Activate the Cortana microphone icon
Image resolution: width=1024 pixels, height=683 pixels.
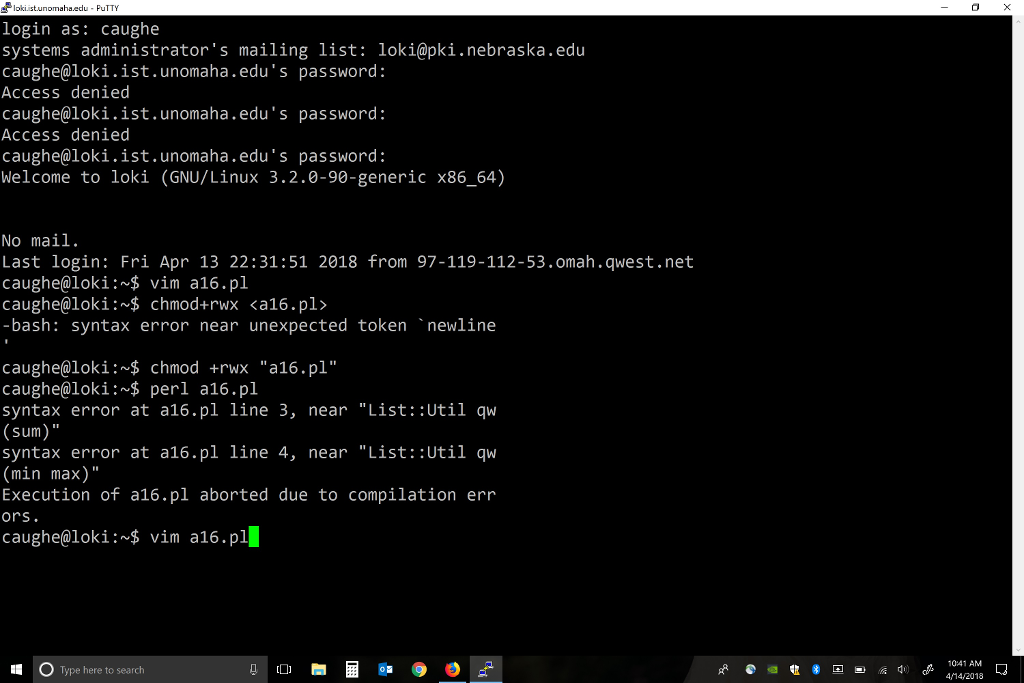253,669
